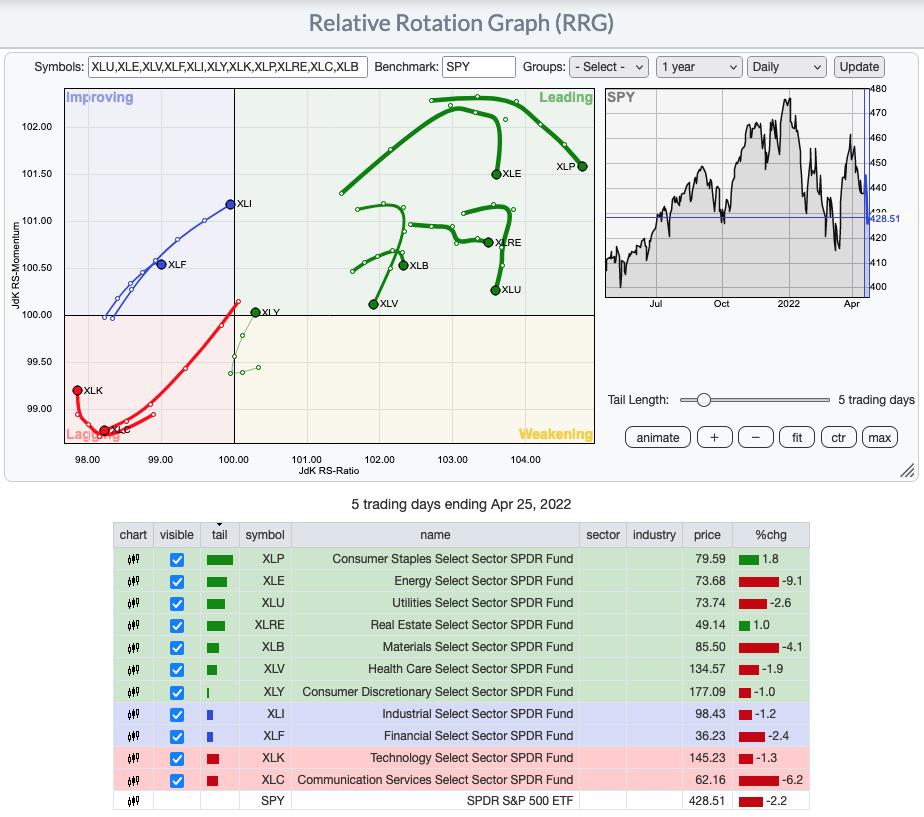Open the chart icon for XLK row
The height and width of the screenshot is (817, 924).
(133, 758)
